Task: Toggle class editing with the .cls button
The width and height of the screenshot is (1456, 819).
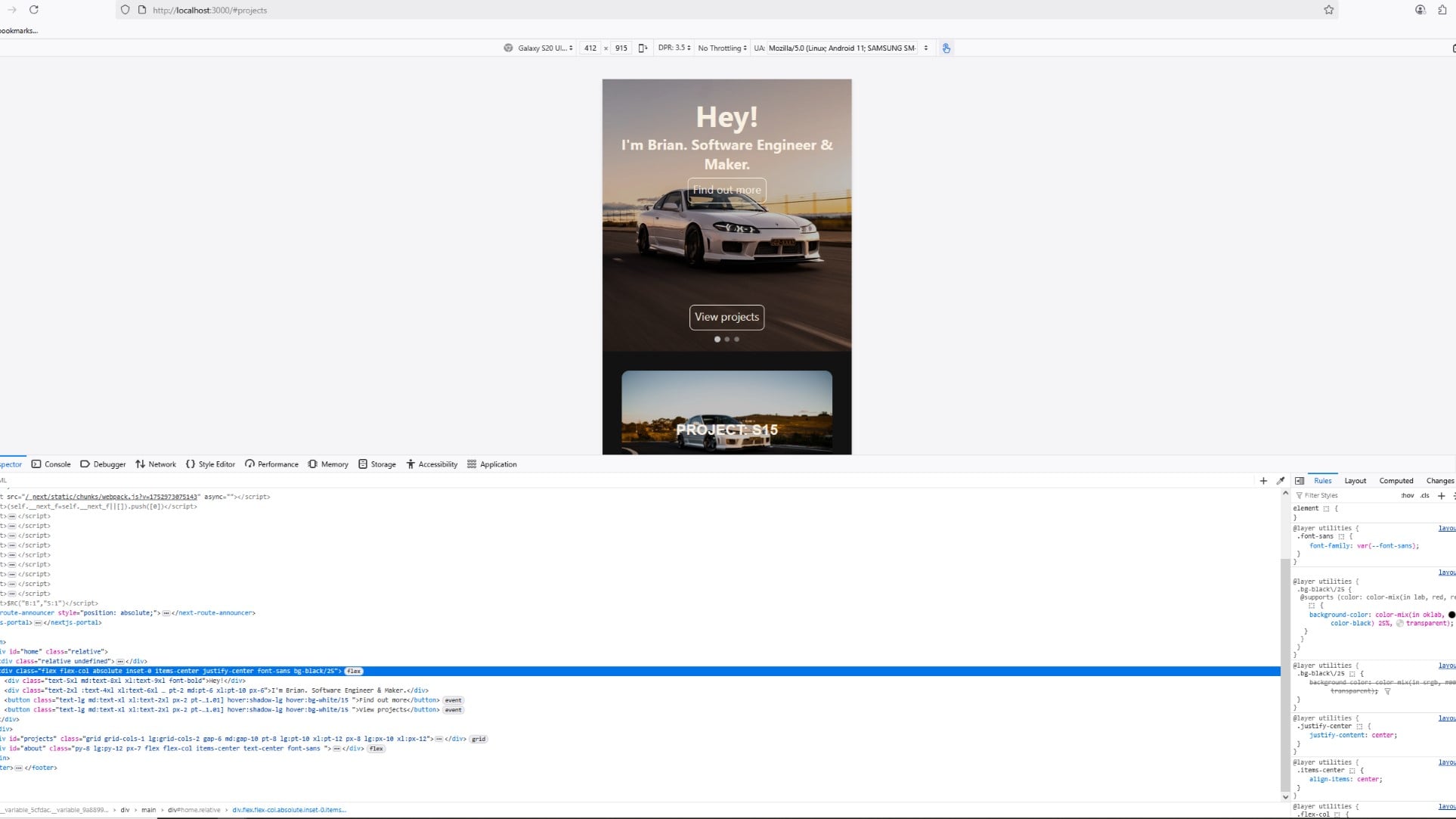Action: (1424, 495)
